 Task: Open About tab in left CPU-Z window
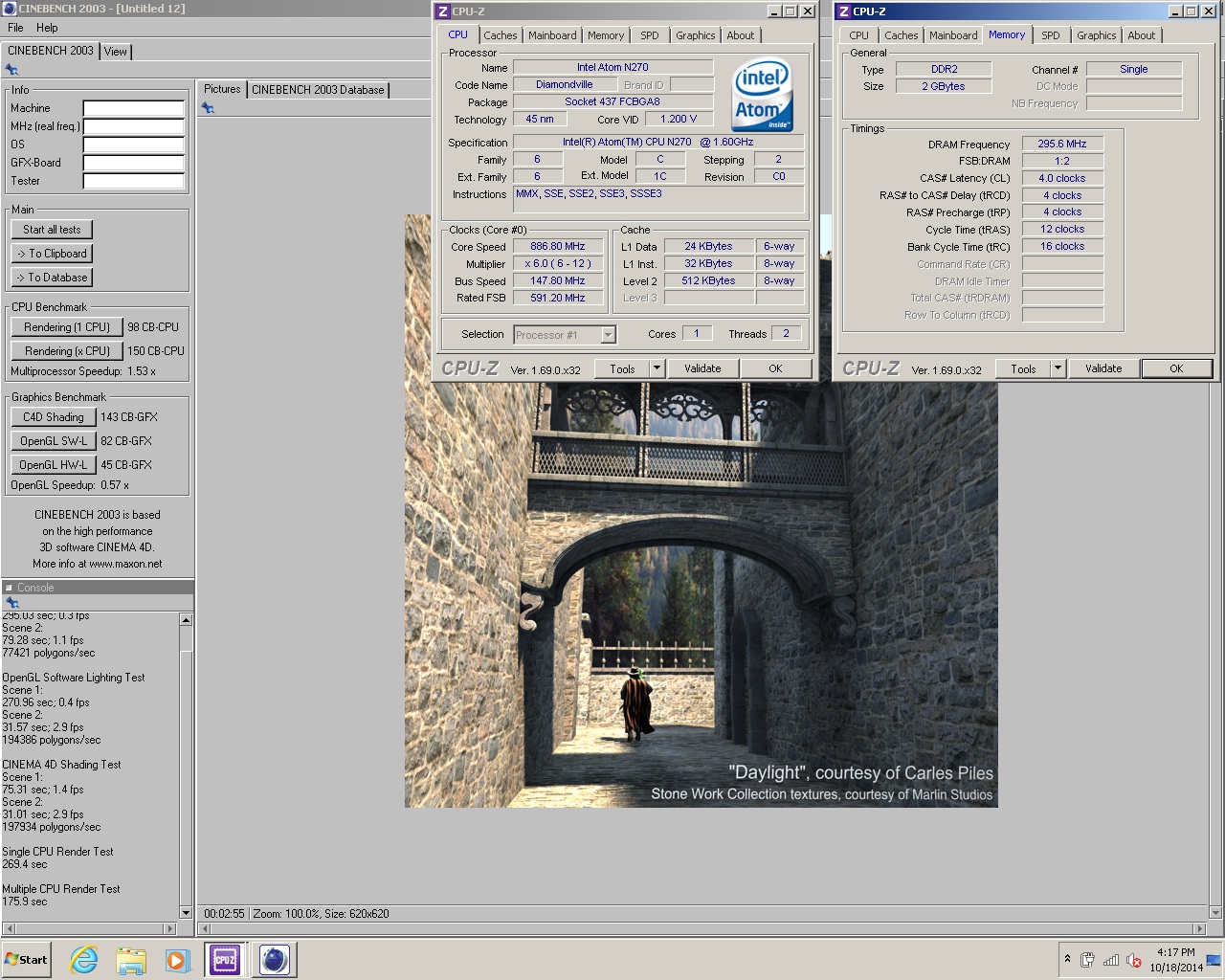[x=741, y=35]
